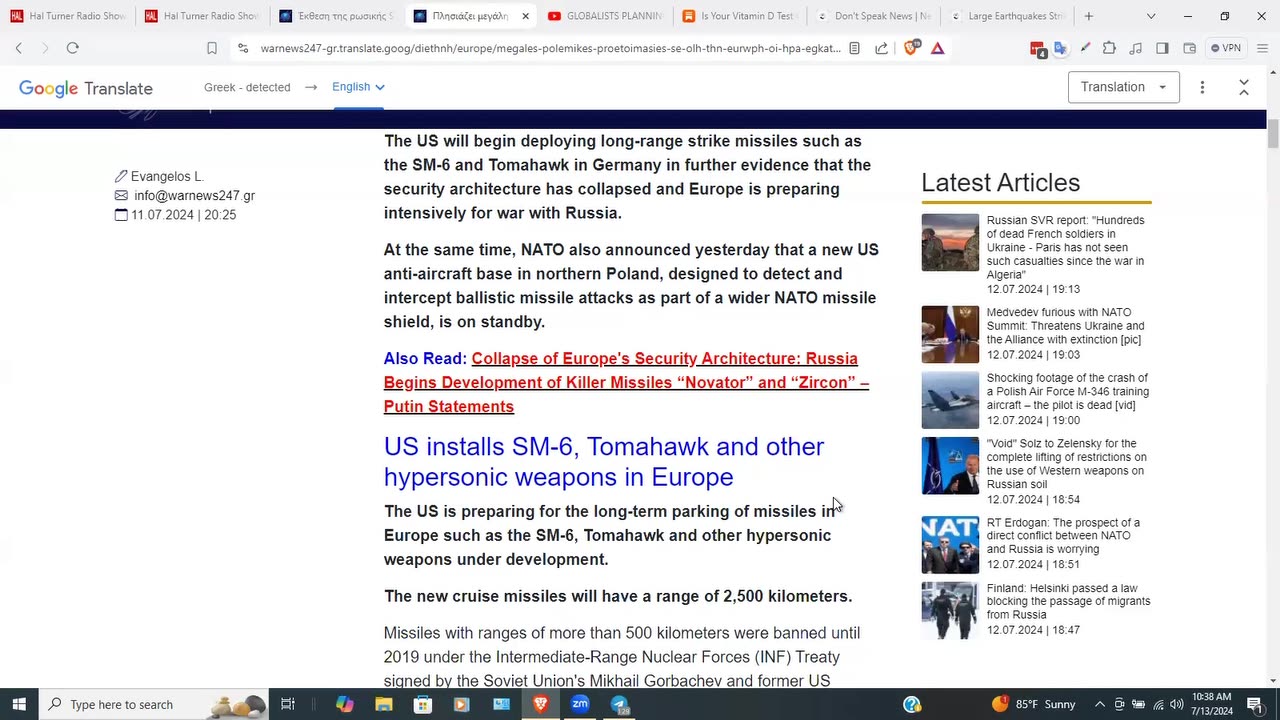Screen dimensions: 1280x720
Task: Switch to the Is Your Vitamin D Test tab
Action: [x=739, y=16]
